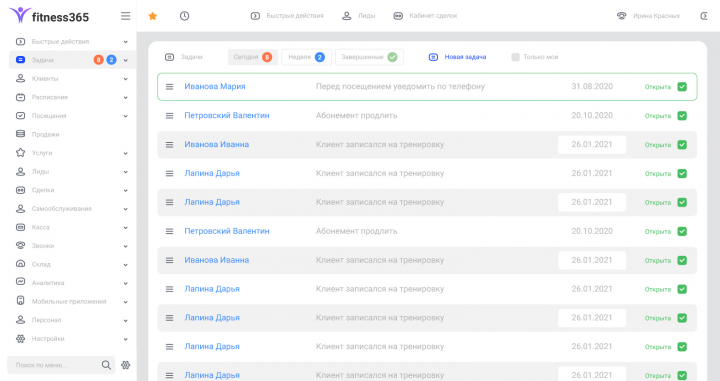Click drag handle icon on Иванова Мария row

point(169,87)
